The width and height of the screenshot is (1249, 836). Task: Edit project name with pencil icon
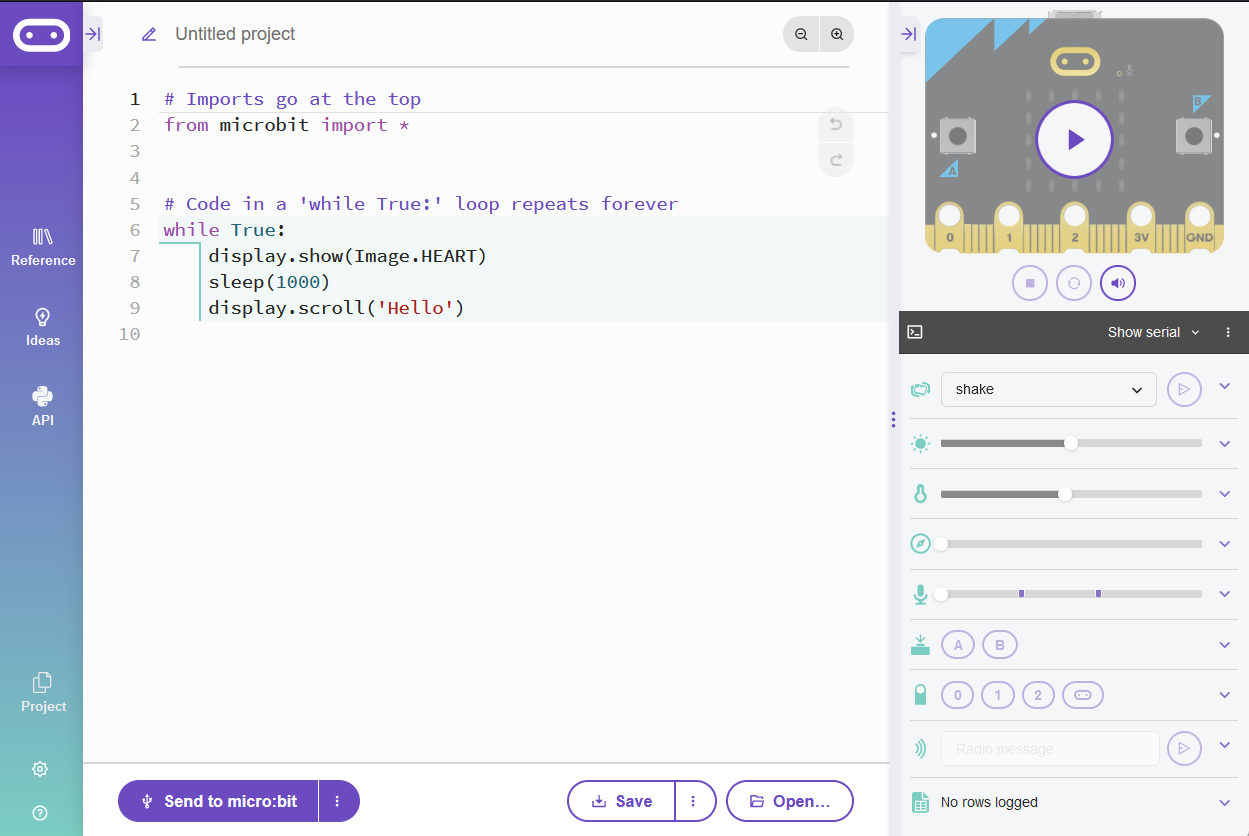pos(149,34)
